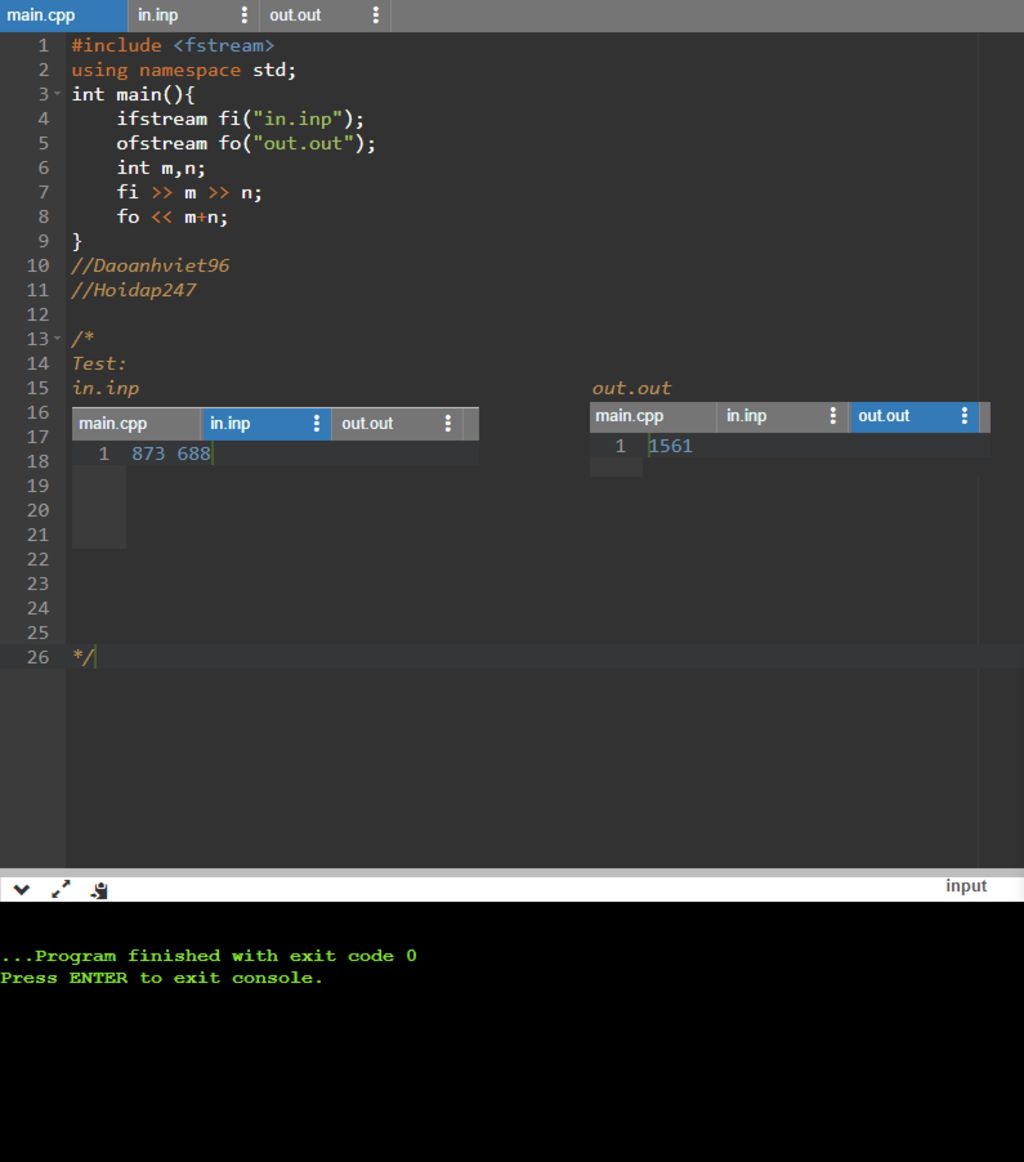1024x1162 pixels.
Task: Click the '#include <fstream>' line
Action: [x=173, y=45]
